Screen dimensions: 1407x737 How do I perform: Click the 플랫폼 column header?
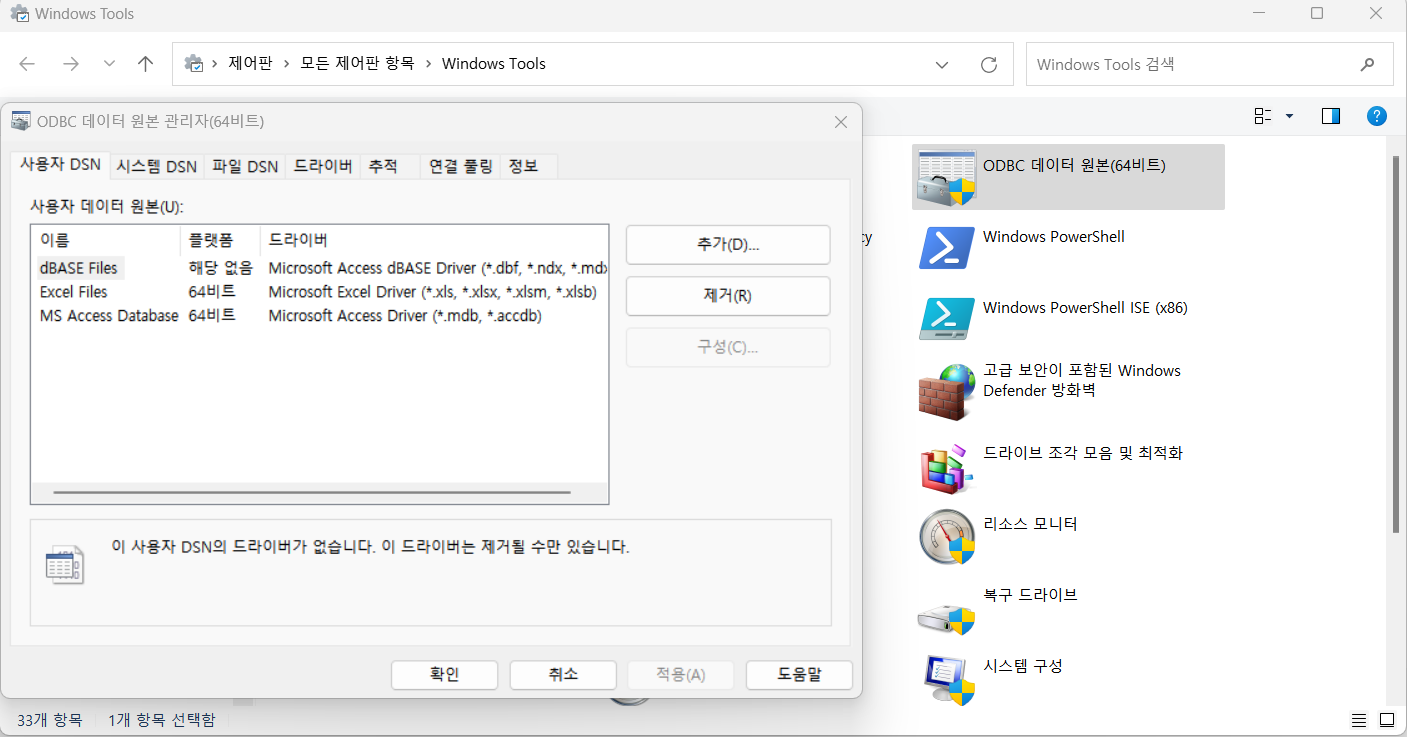(220, 241)
